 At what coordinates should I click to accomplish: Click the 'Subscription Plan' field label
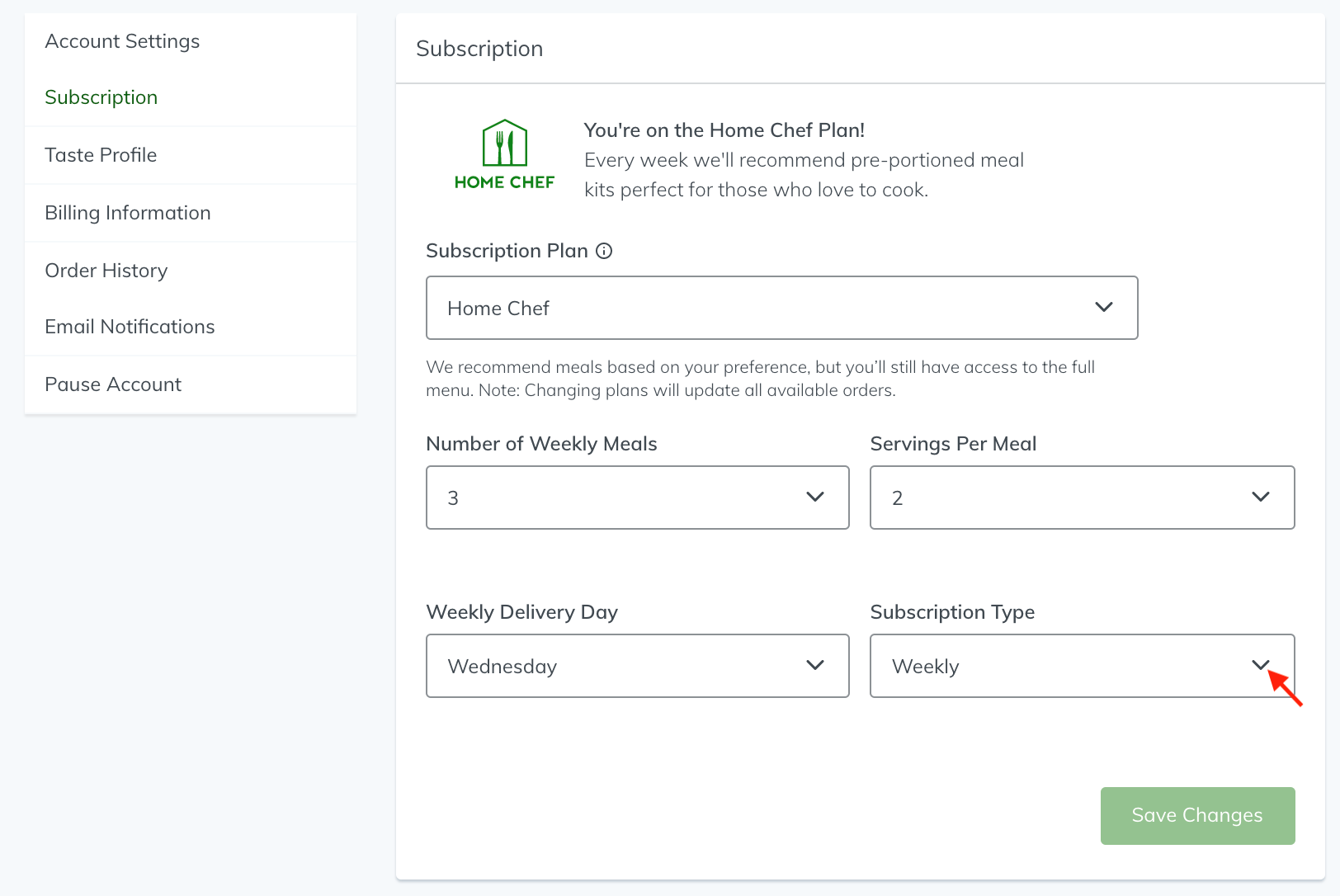click(507, 251)
